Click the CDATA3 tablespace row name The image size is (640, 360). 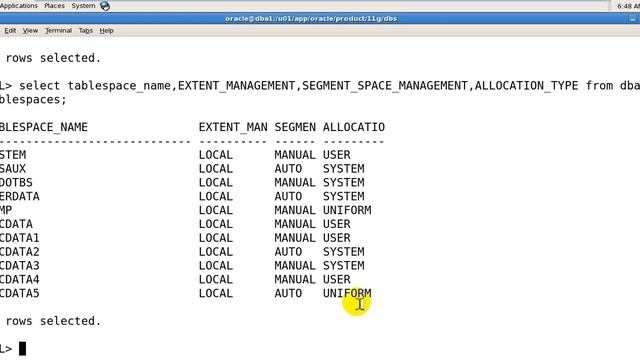tap(20, 266)
